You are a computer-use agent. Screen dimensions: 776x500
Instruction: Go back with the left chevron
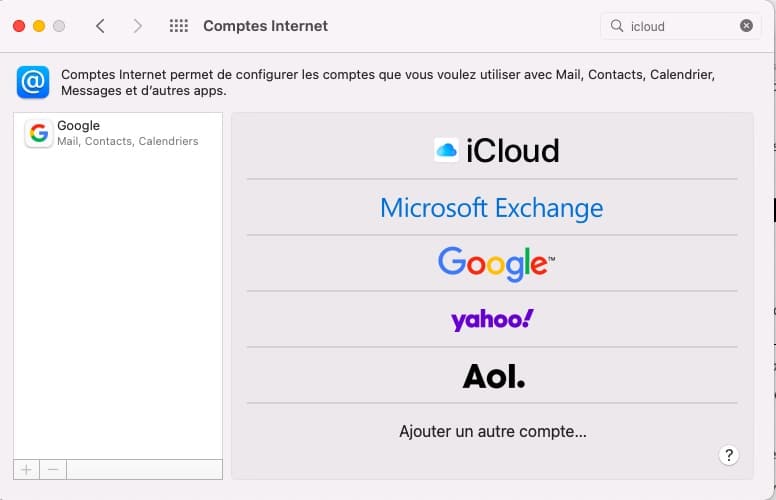pyautogui.click(x=100, y=26)
